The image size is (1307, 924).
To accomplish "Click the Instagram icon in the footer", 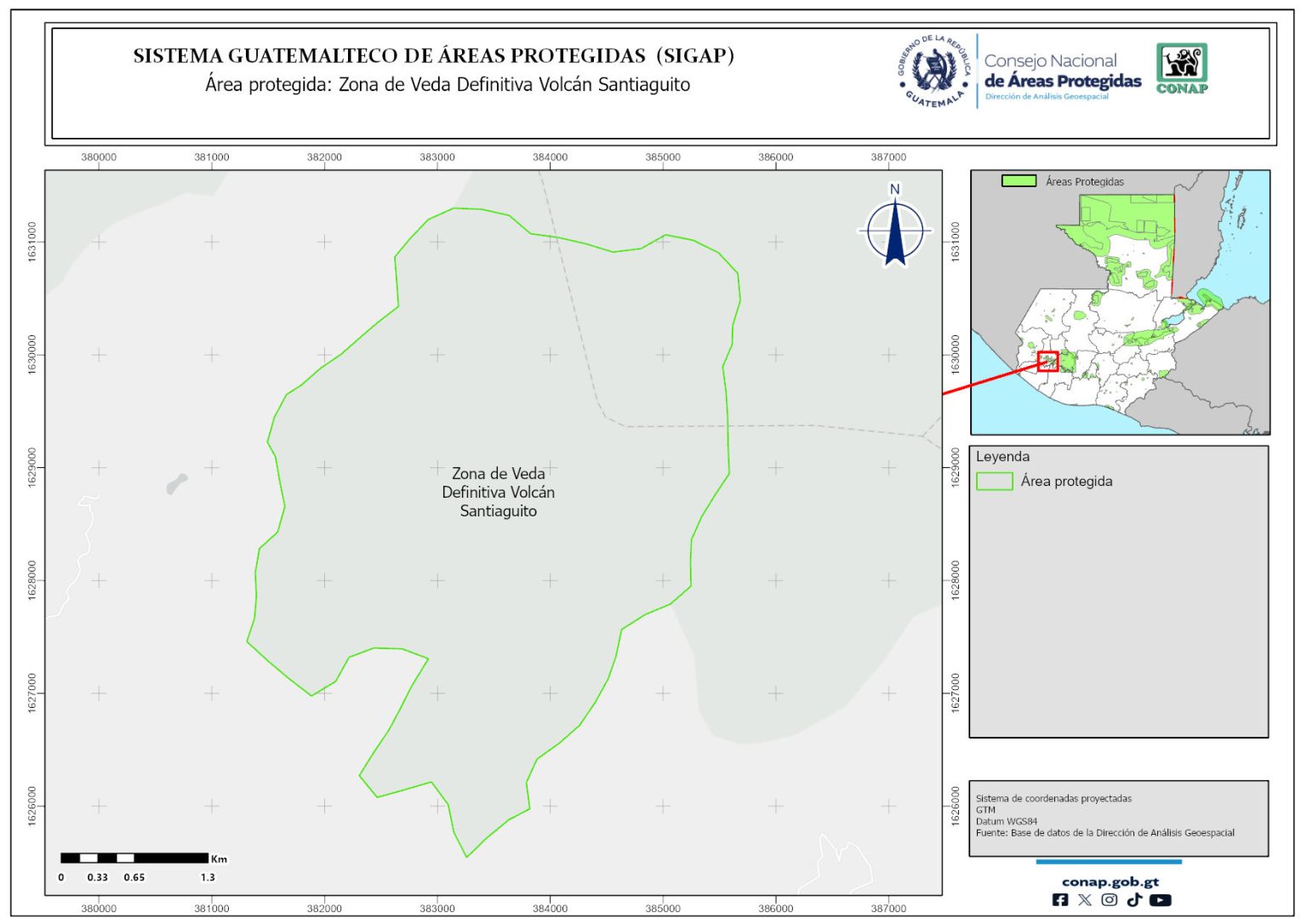I will [1109, 899].
